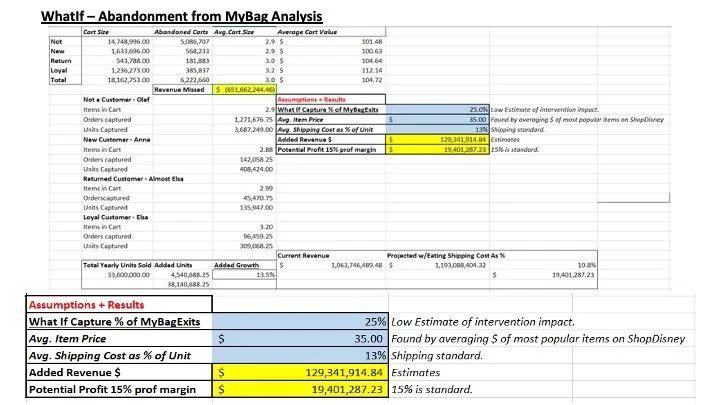Click yearly units value '33,600,000.00'
This screenshot has width=720, height=405.
pos(129,275)
